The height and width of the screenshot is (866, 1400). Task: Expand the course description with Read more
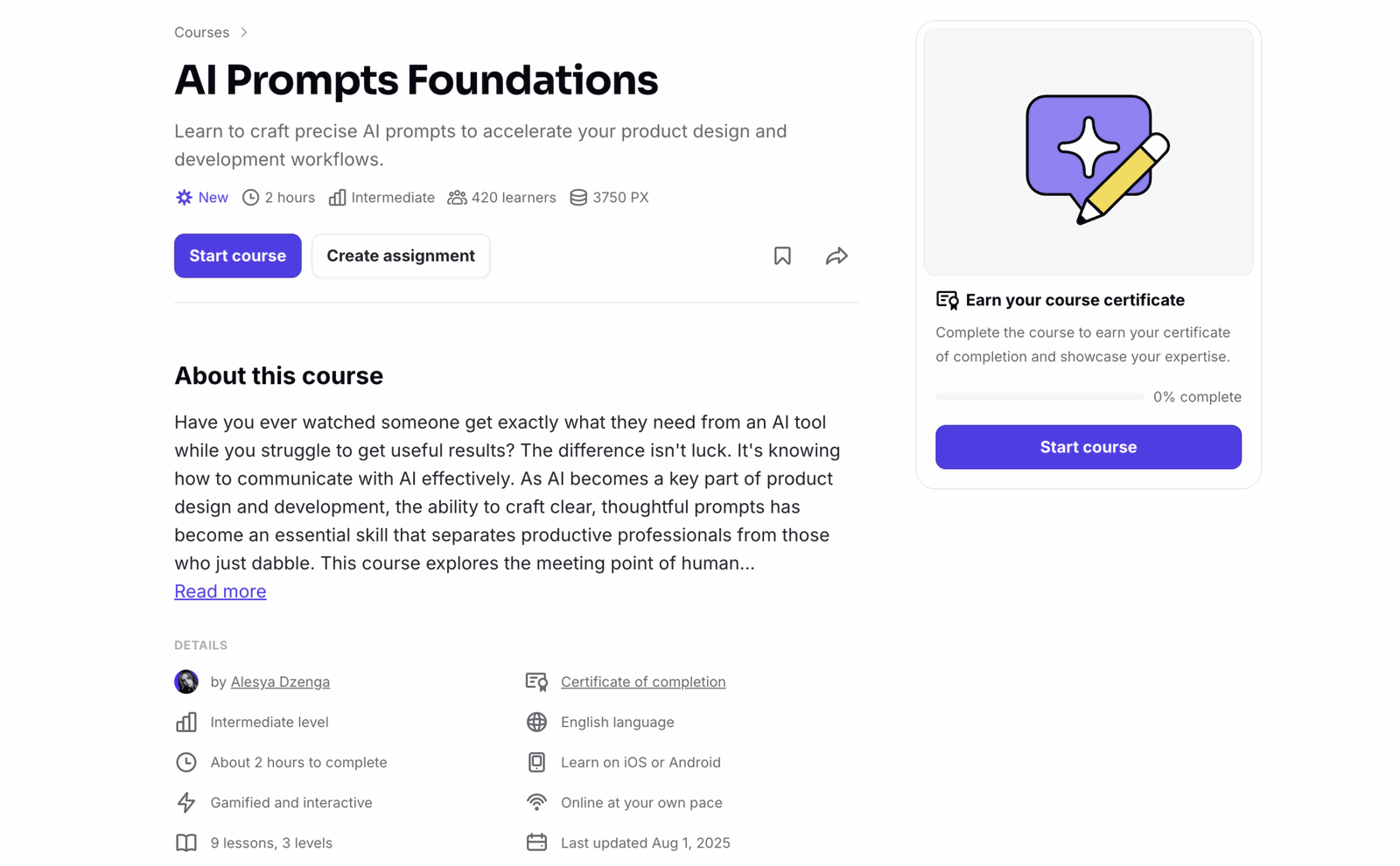click(x=220, y=590)
